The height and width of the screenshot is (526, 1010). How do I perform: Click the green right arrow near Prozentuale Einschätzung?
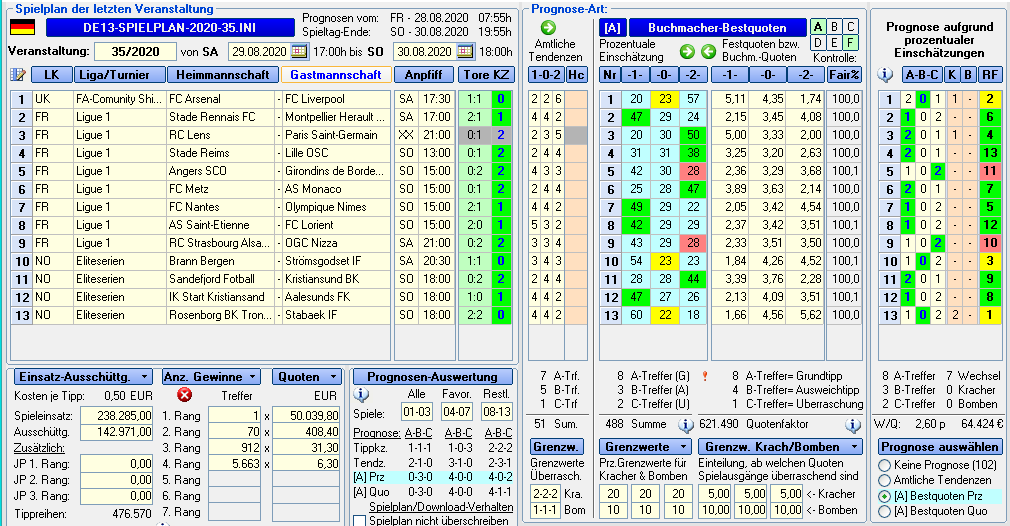click(687, 52)
